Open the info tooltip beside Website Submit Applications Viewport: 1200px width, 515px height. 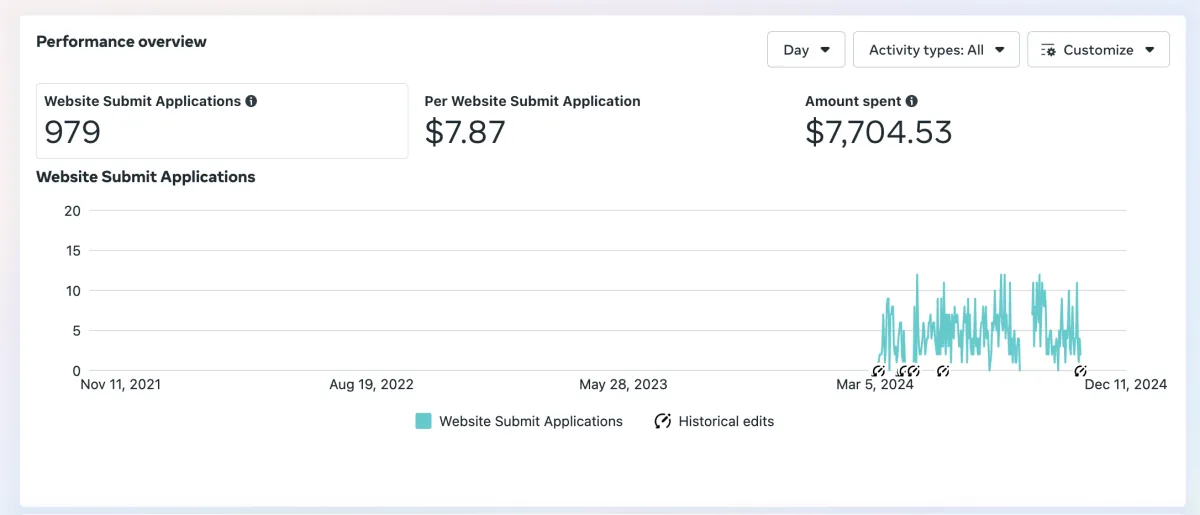[x=251, y=101]
